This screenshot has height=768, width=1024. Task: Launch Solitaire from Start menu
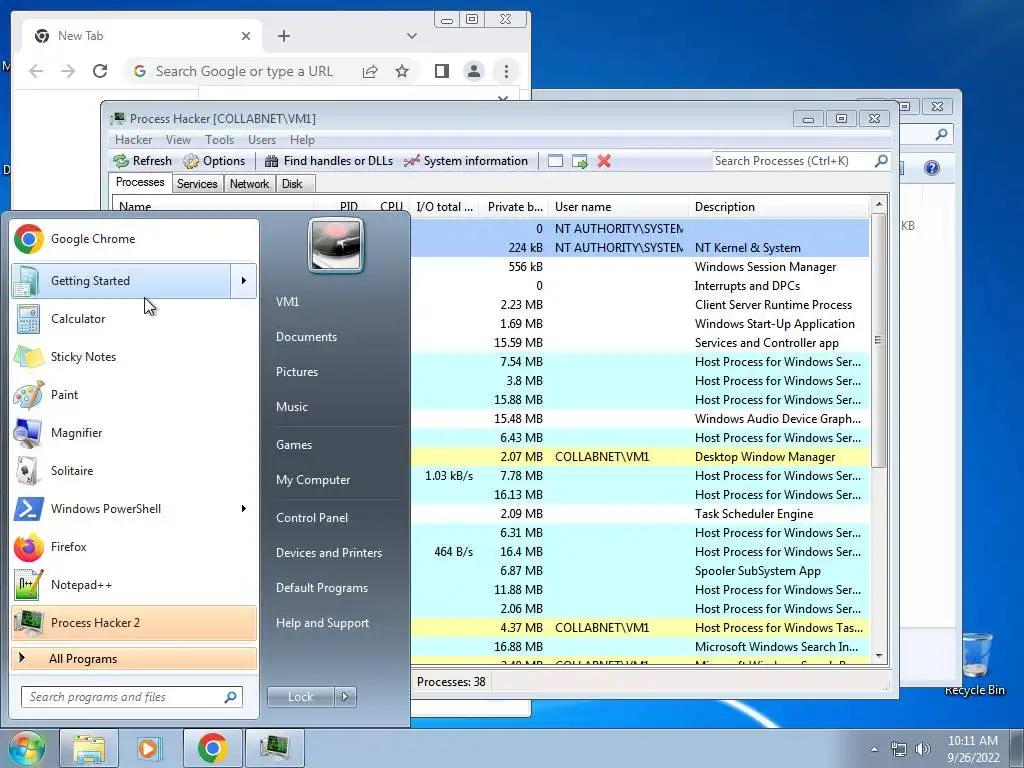pyautogui.click(x=134, y=471)
